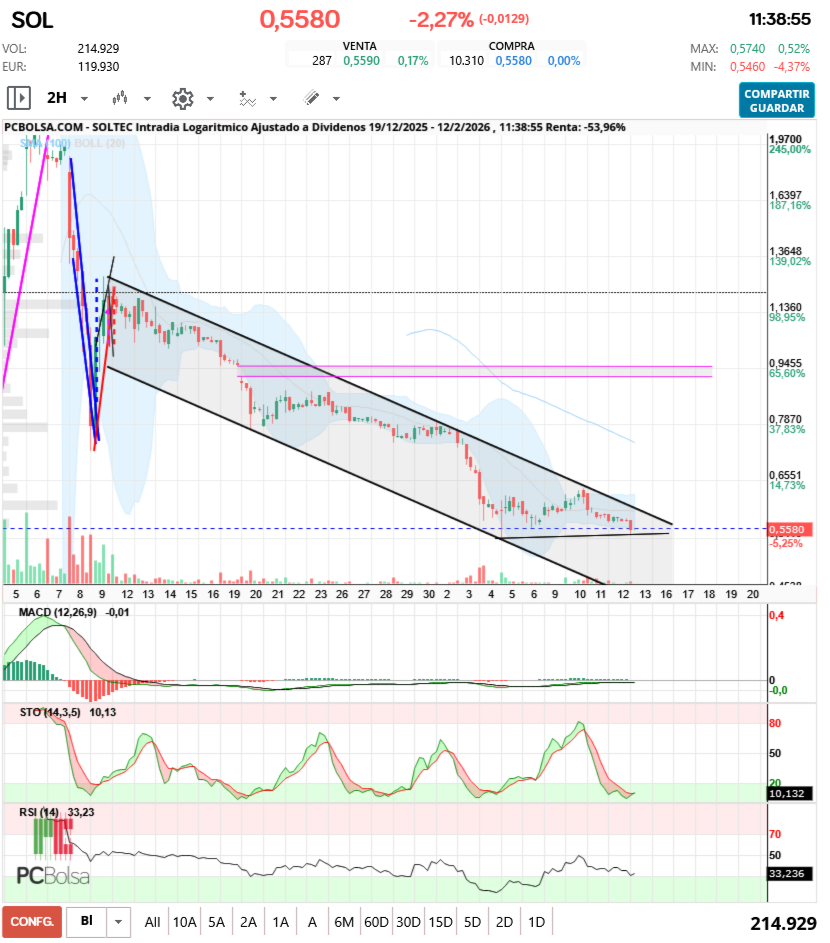The width and height of the screenshot is (830, 943).
Task: Click the candlestick chart type icon
Action: [x=121, y=98]
